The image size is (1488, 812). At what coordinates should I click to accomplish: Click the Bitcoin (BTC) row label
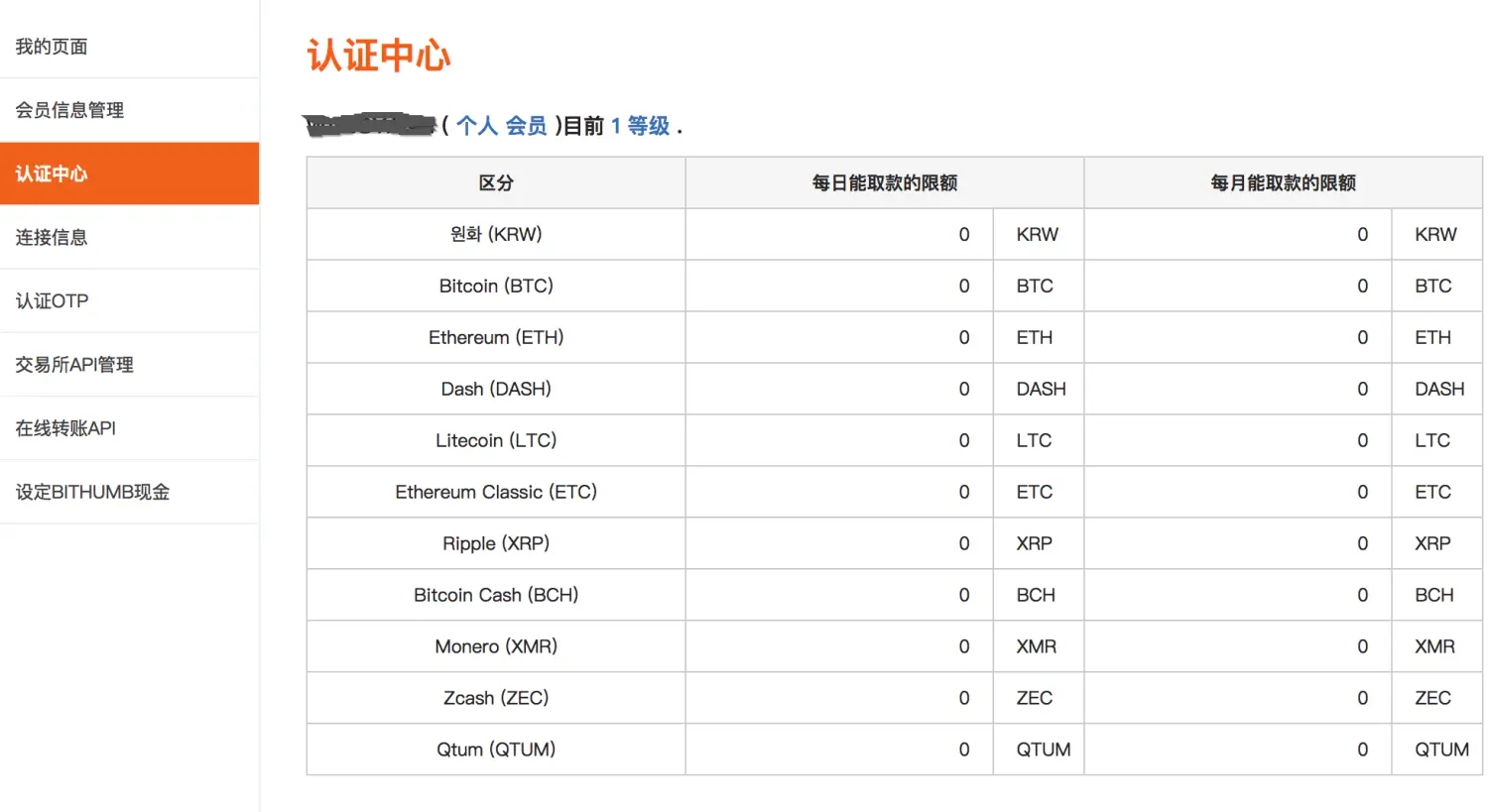tap(495, 286)
